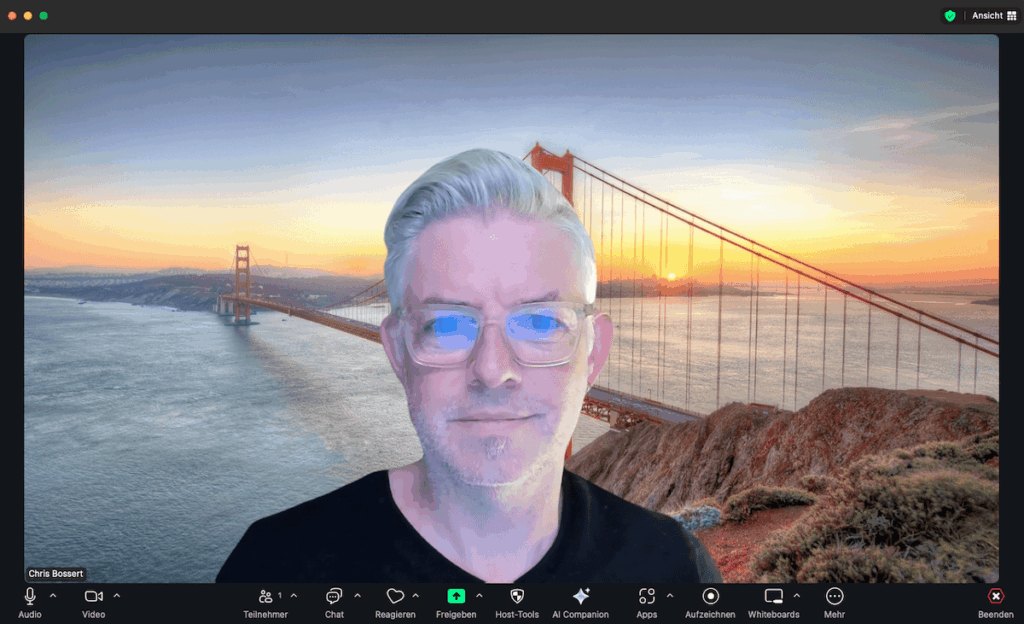Open Whiteboards from the toolbar

(x=773, y=597)
